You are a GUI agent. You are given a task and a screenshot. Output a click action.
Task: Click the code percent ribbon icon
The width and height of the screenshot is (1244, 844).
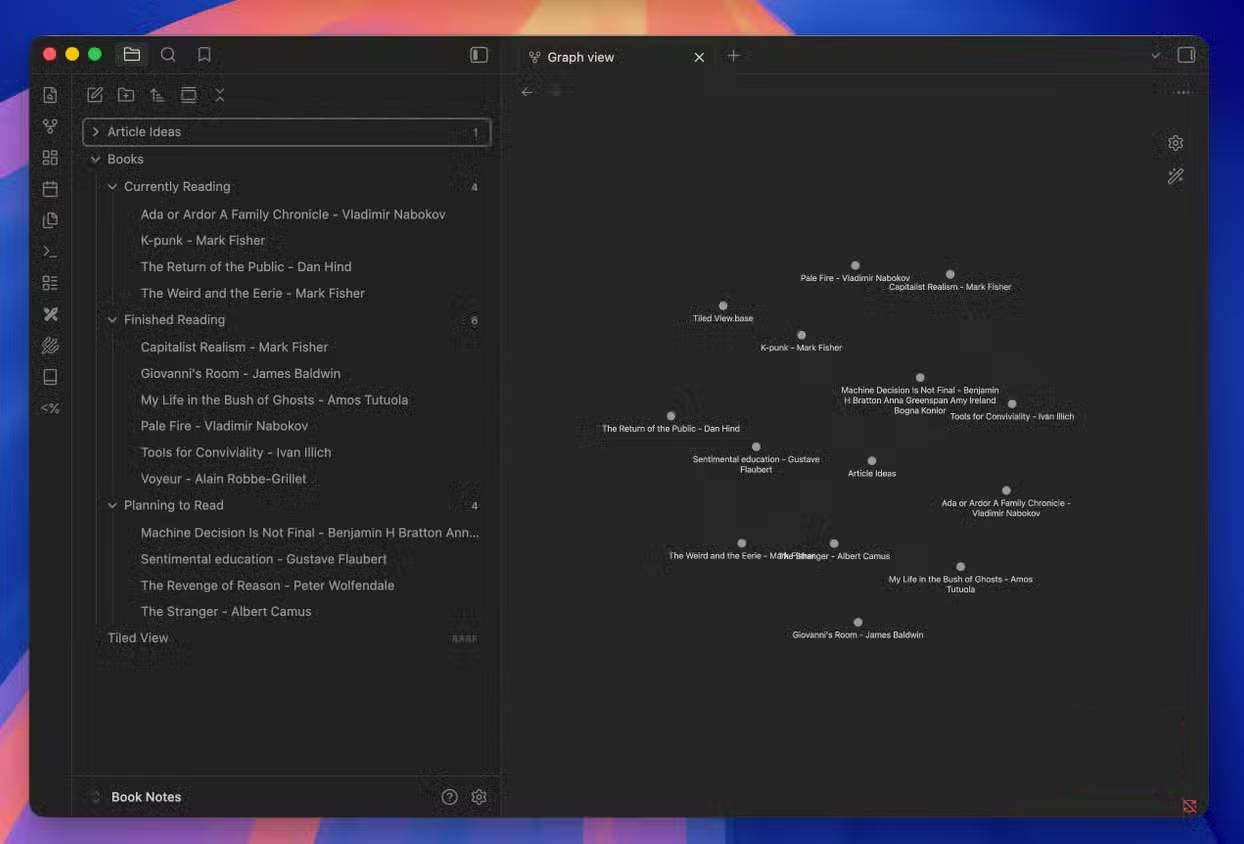coord(50,408)
